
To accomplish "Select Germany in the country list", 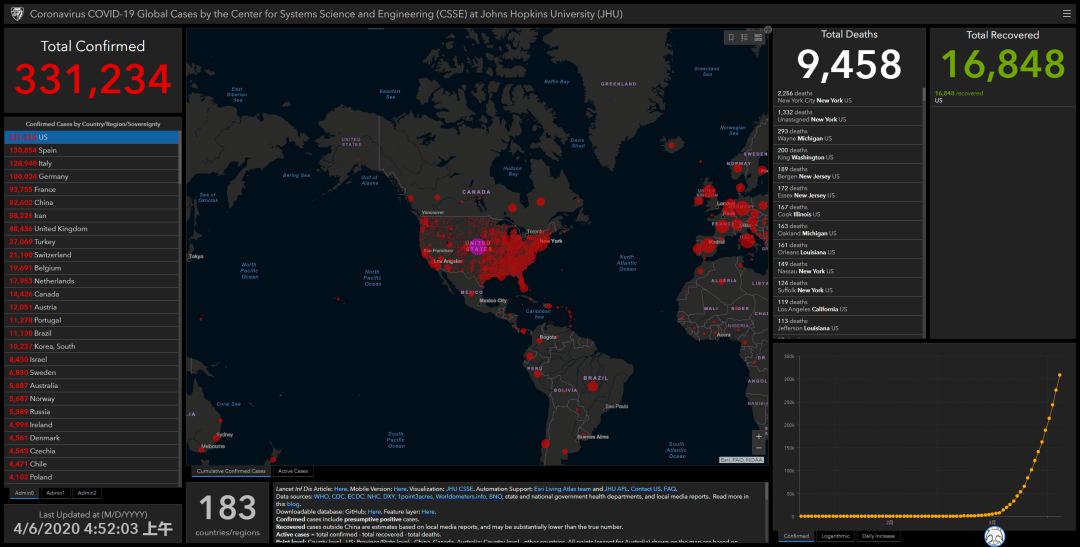I will (x=92, y=176).
